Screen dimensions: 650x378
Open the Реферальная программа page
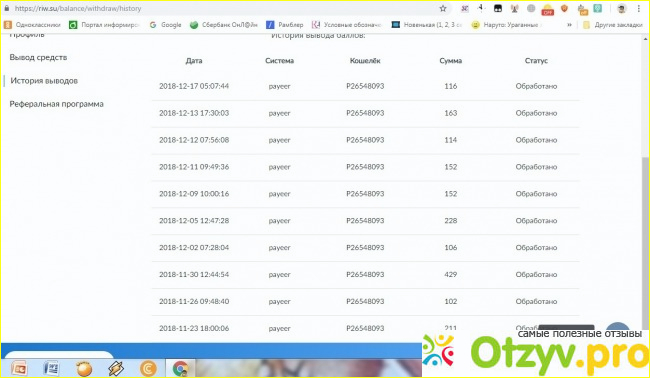tap(56, 104)
